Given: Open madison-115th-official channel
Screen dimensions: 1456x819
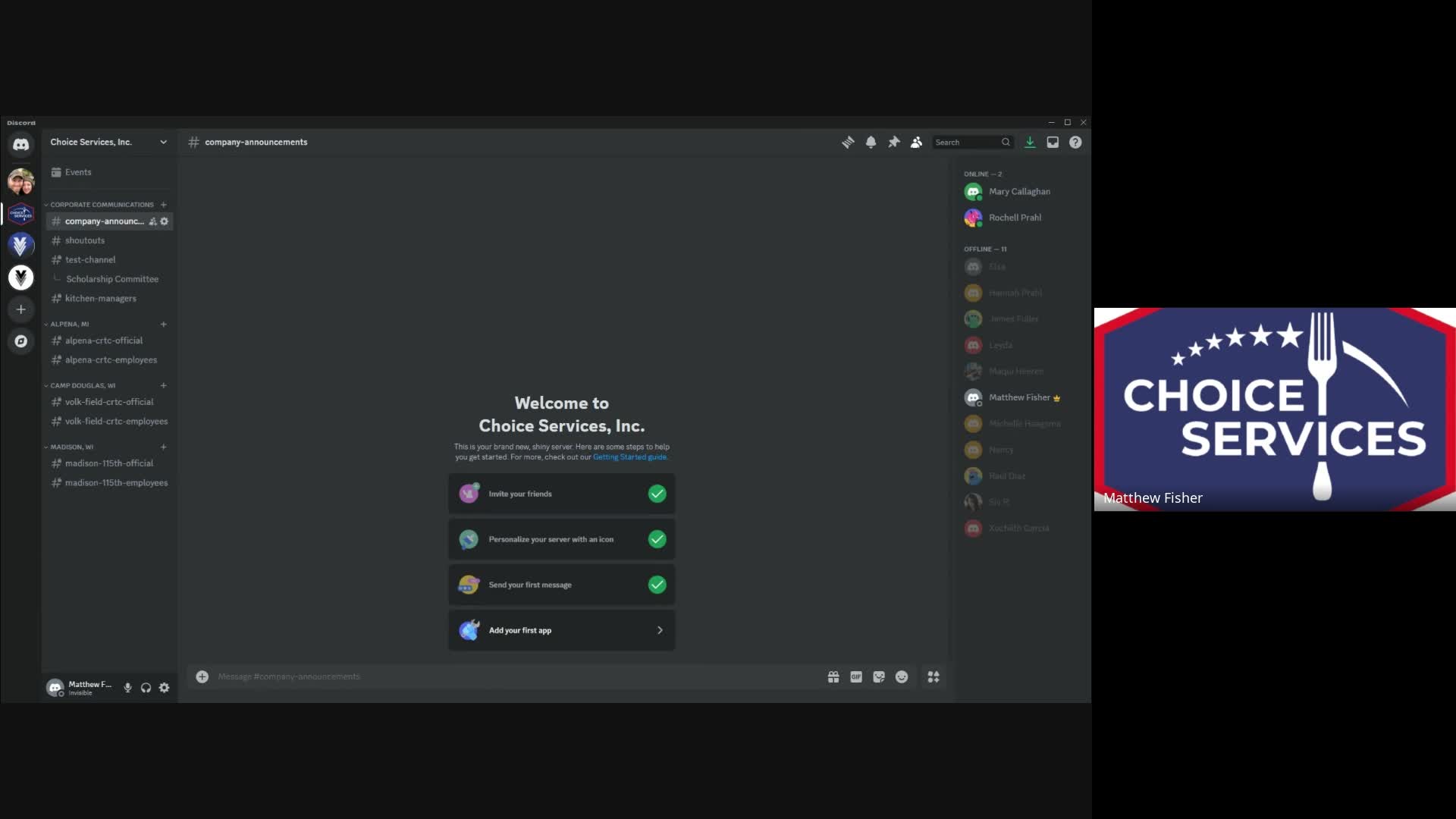Looking at the screenshot, I should [x=109, y=463].
